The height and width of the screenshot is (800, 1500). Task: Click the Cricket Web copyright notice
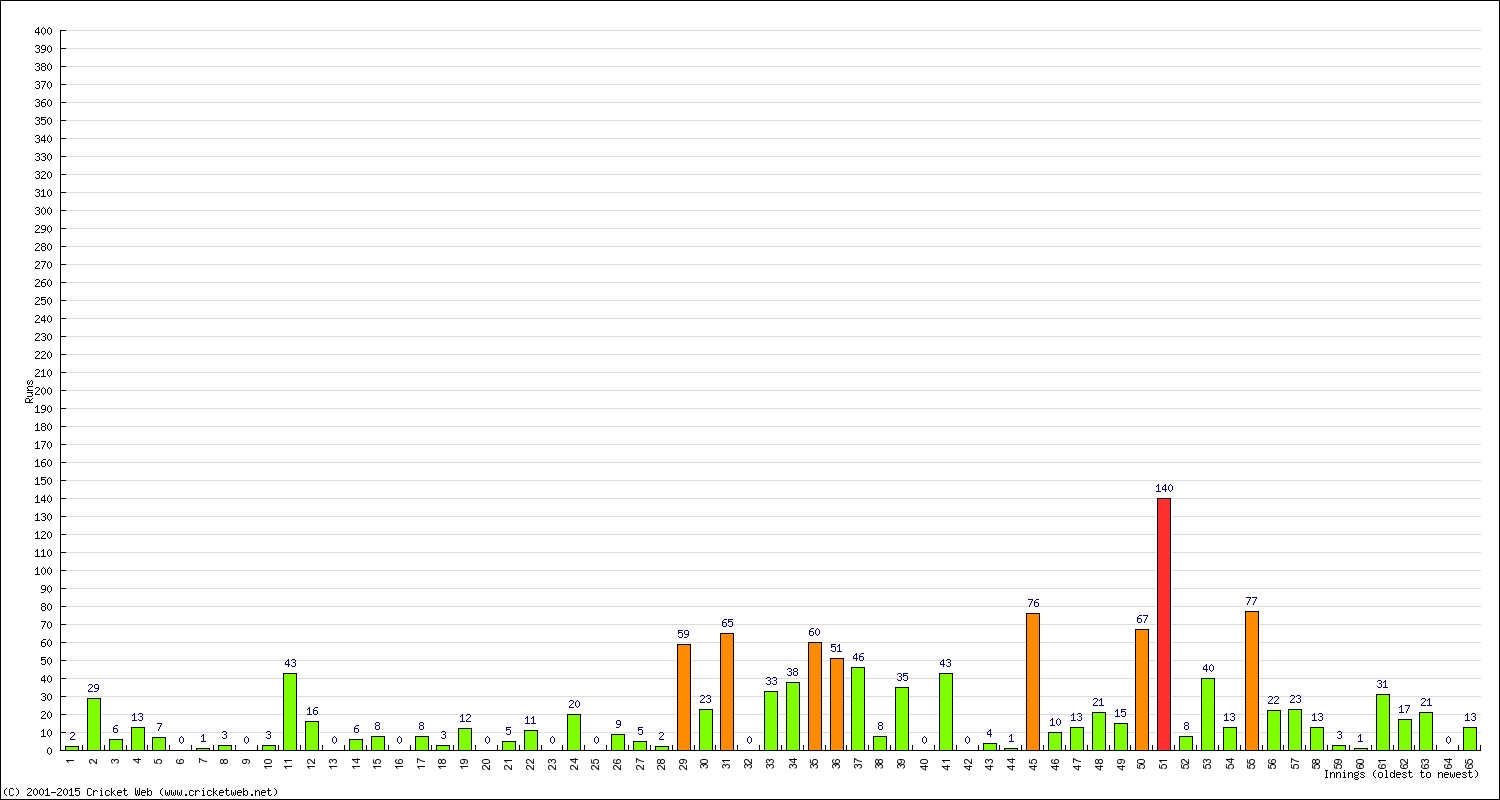140,792
